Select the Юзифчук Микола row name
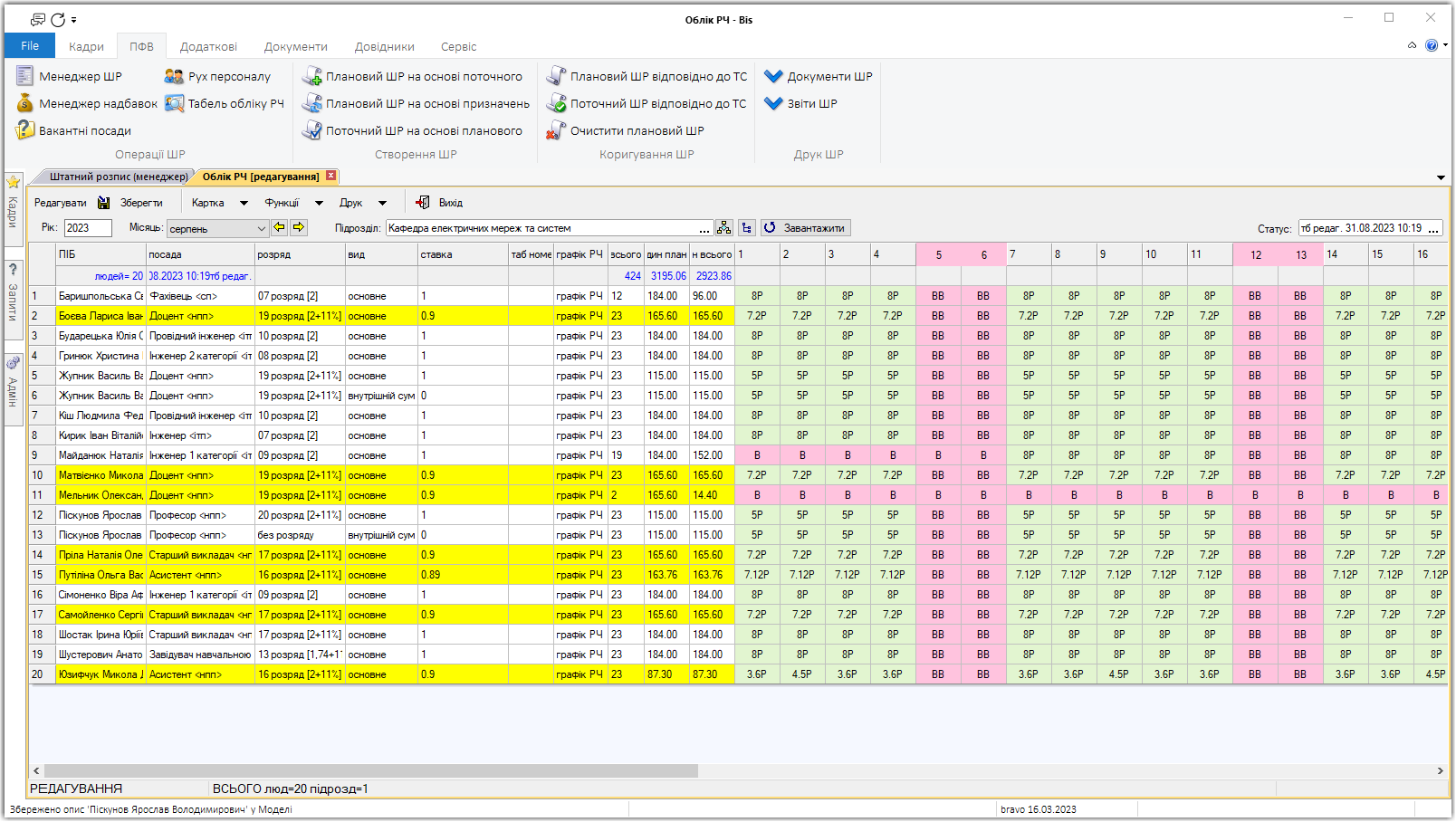The width and height of the screenshot is (1456, 822). (101, 674)
